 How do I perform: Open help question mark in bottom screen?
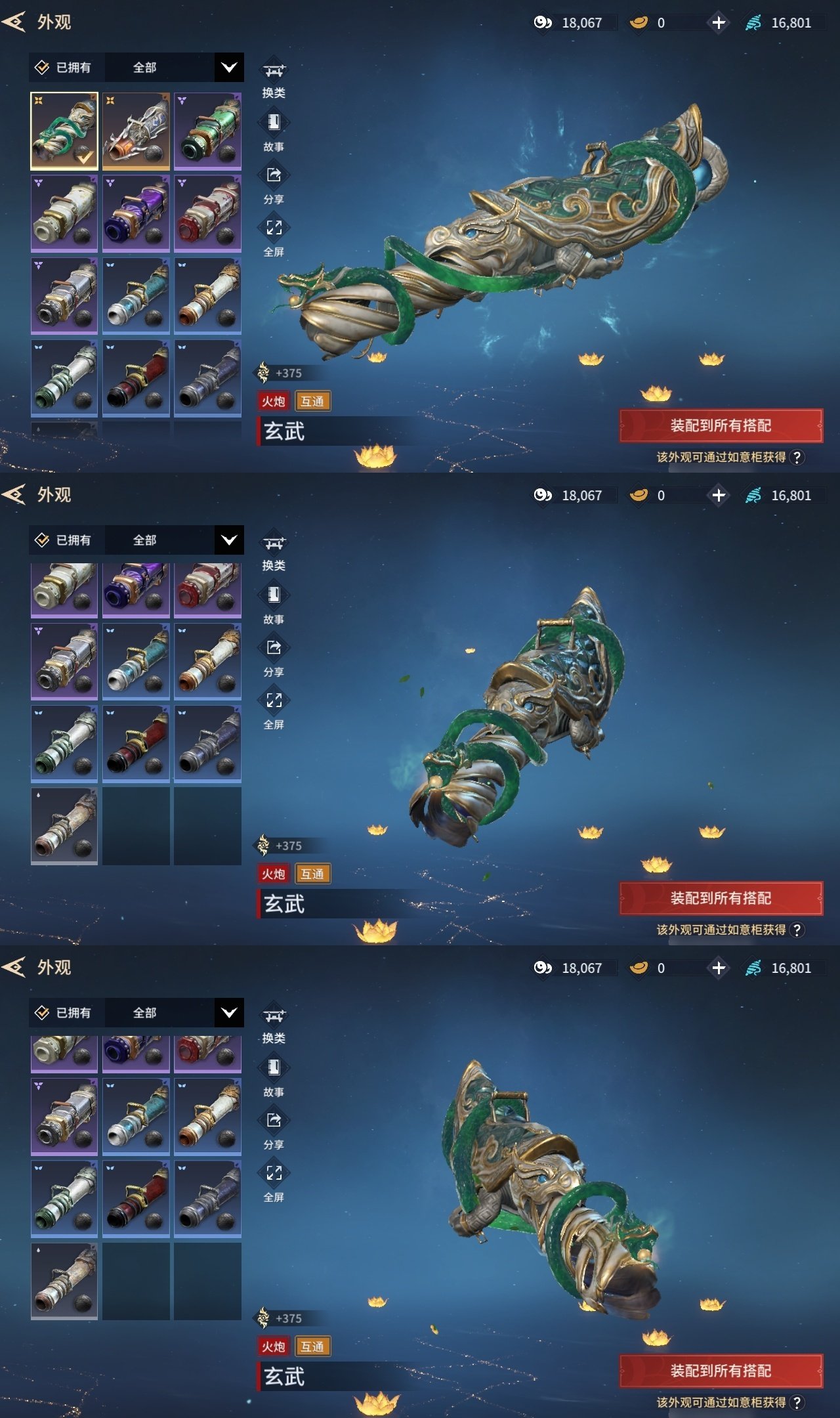tap(797, 1402)
